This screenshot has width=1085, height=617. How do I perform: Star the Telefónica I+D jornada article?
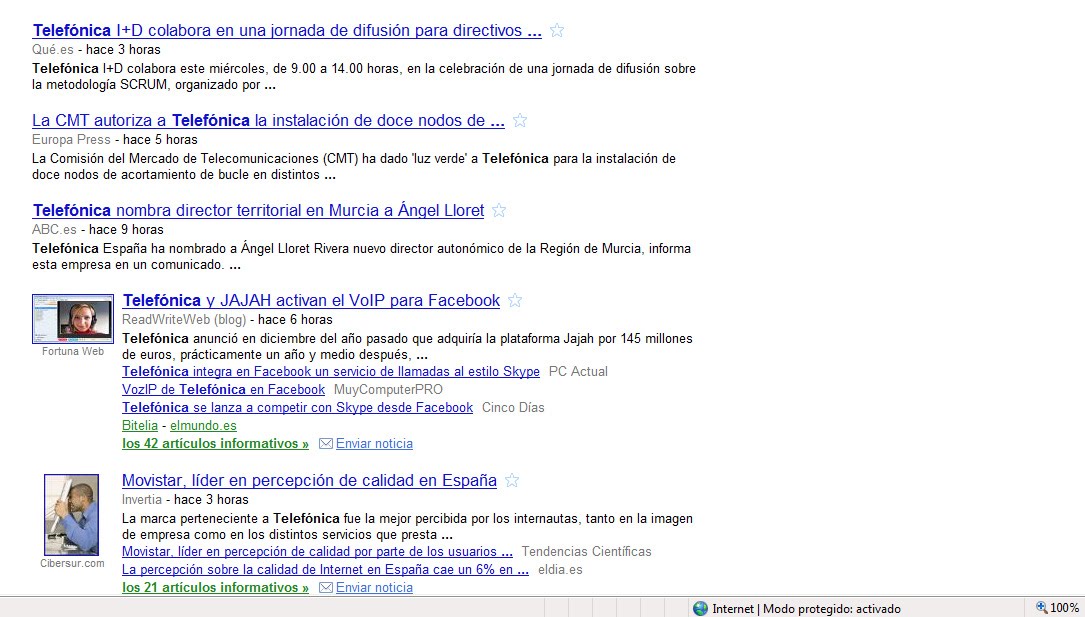(x=556, y=30)
